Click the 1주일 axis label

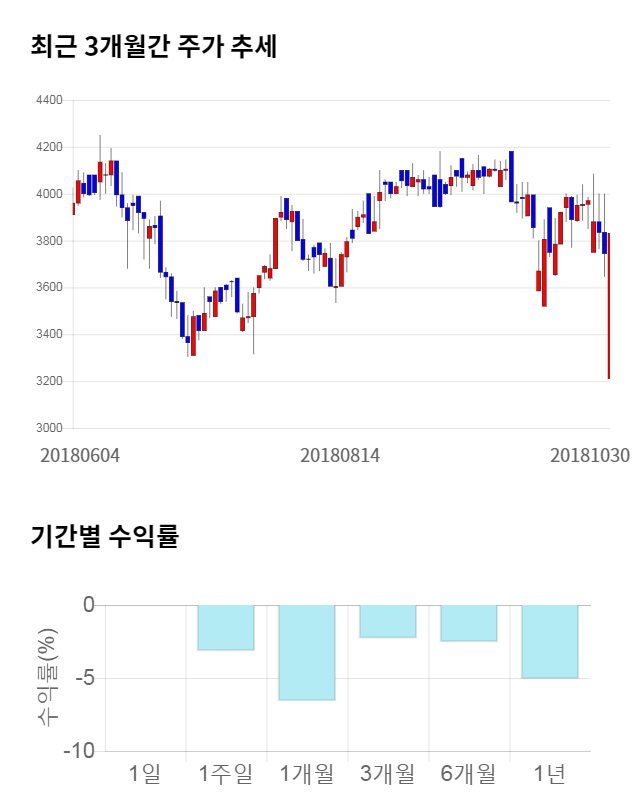226,773
